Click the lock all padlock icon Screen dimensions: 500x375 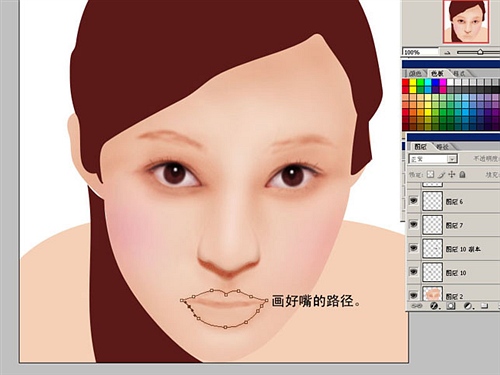[x=462, y=174]
